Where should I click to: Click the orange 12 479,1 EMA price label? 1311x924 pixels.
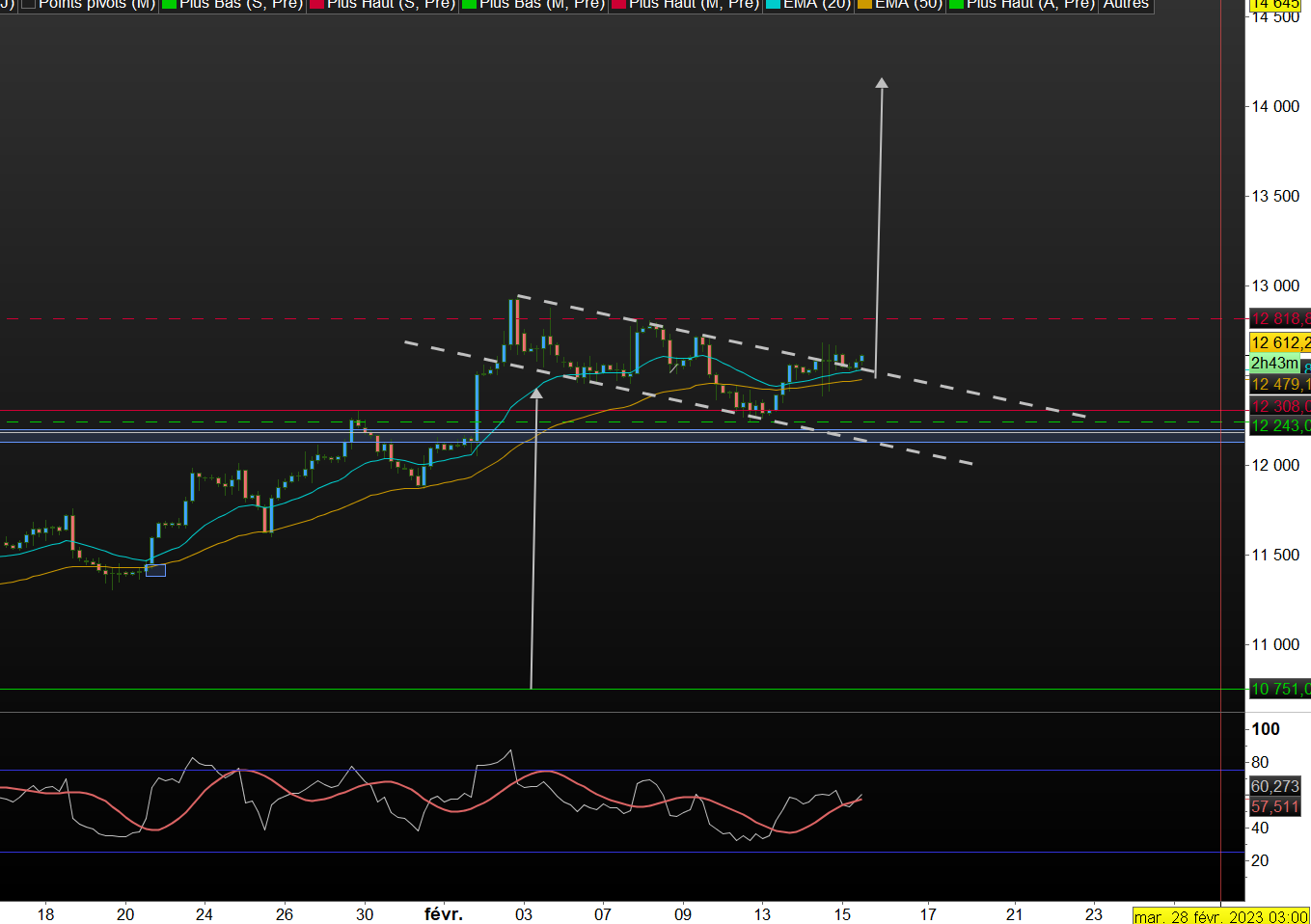[1279, 385]
